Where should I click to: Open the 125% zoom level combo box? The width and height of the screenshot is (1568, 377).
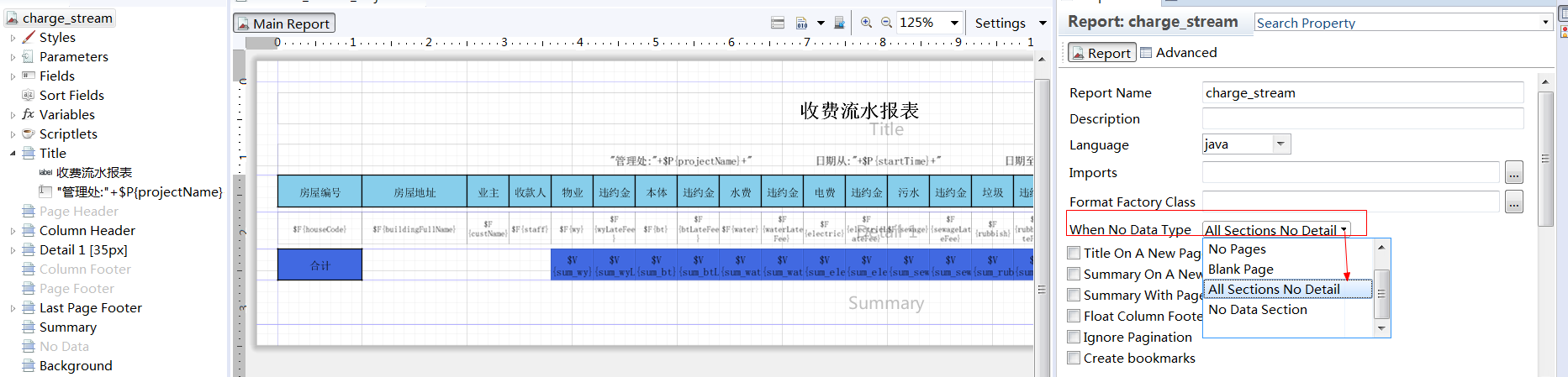click(930, 23)
